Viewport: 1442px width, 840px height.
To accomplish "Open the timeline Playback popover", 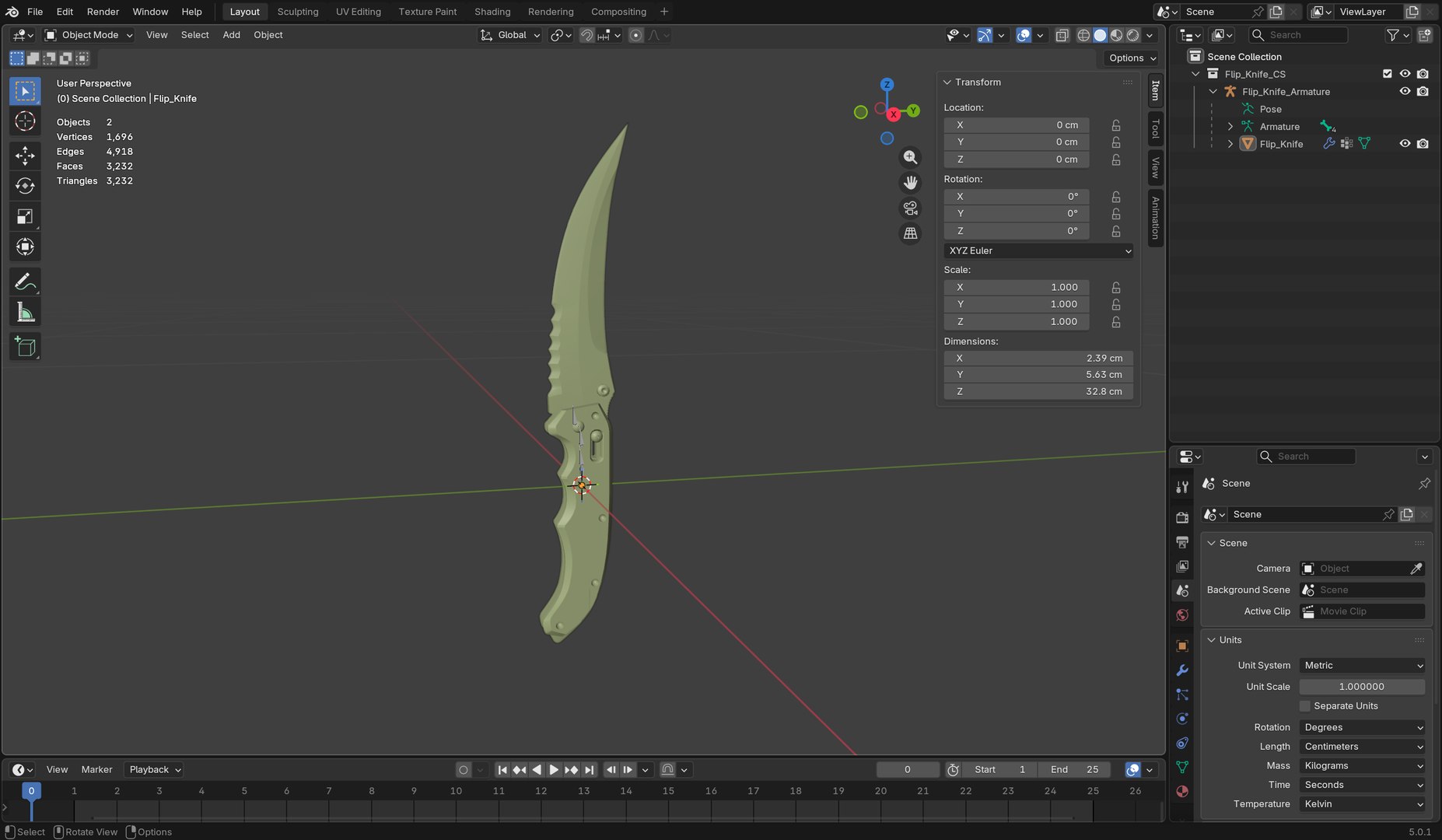I will tap(155, 770).
